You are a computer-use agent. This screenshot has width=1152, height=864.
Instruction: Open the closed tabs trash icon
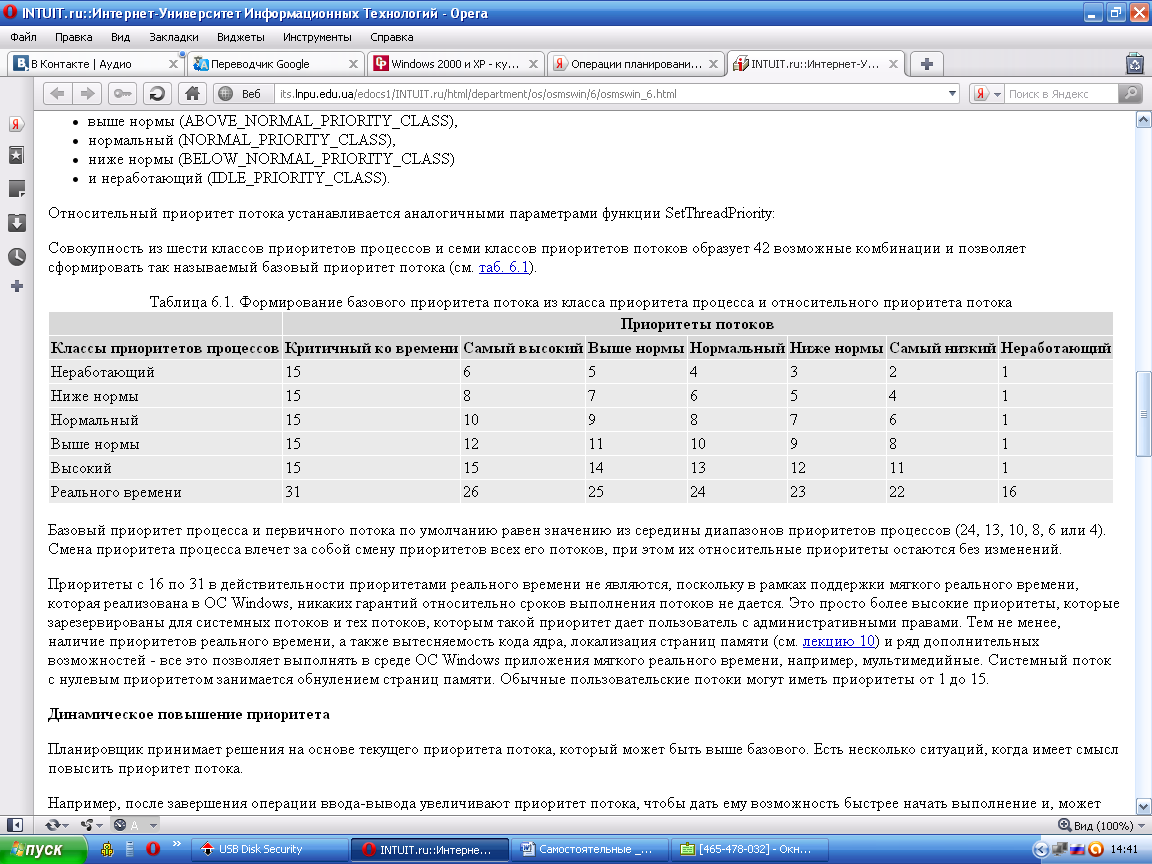(x=1135, y=64)
